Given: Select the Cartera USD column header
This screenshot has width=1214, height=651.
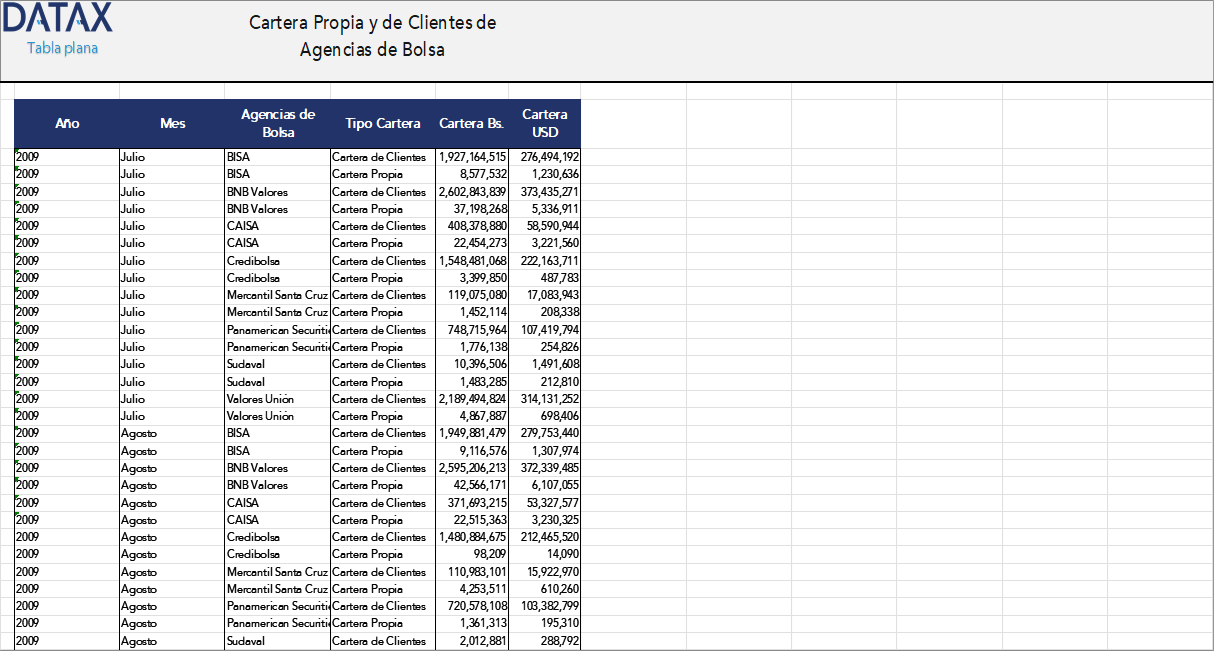Looking at the screenshot, I should click(x=545, y=123).
